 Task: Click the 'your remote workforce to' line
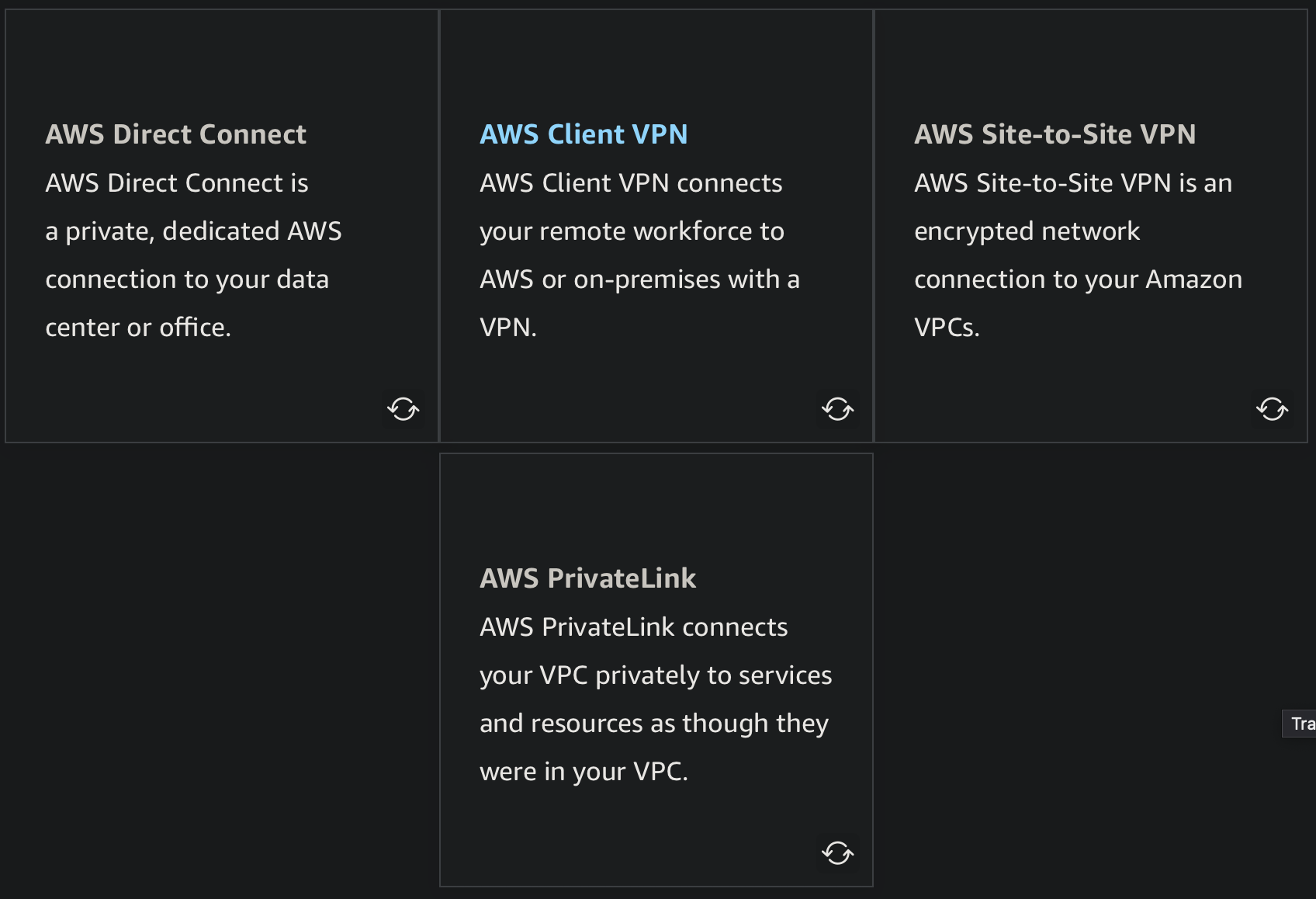(632, 231)
